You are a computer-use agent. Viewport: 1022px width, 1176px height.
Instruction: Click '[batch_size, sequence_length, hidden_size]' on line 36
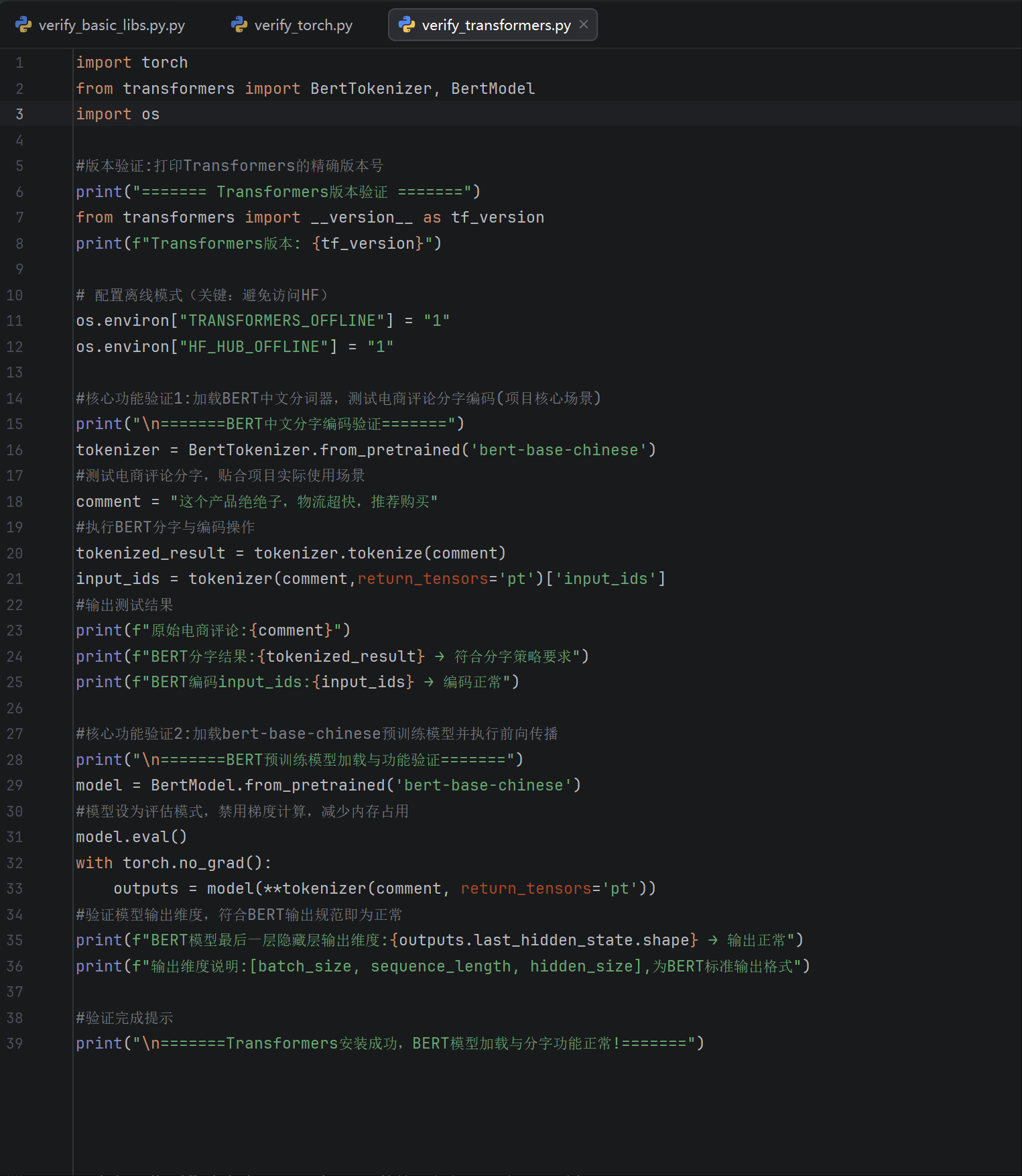(x=446, y=966)
